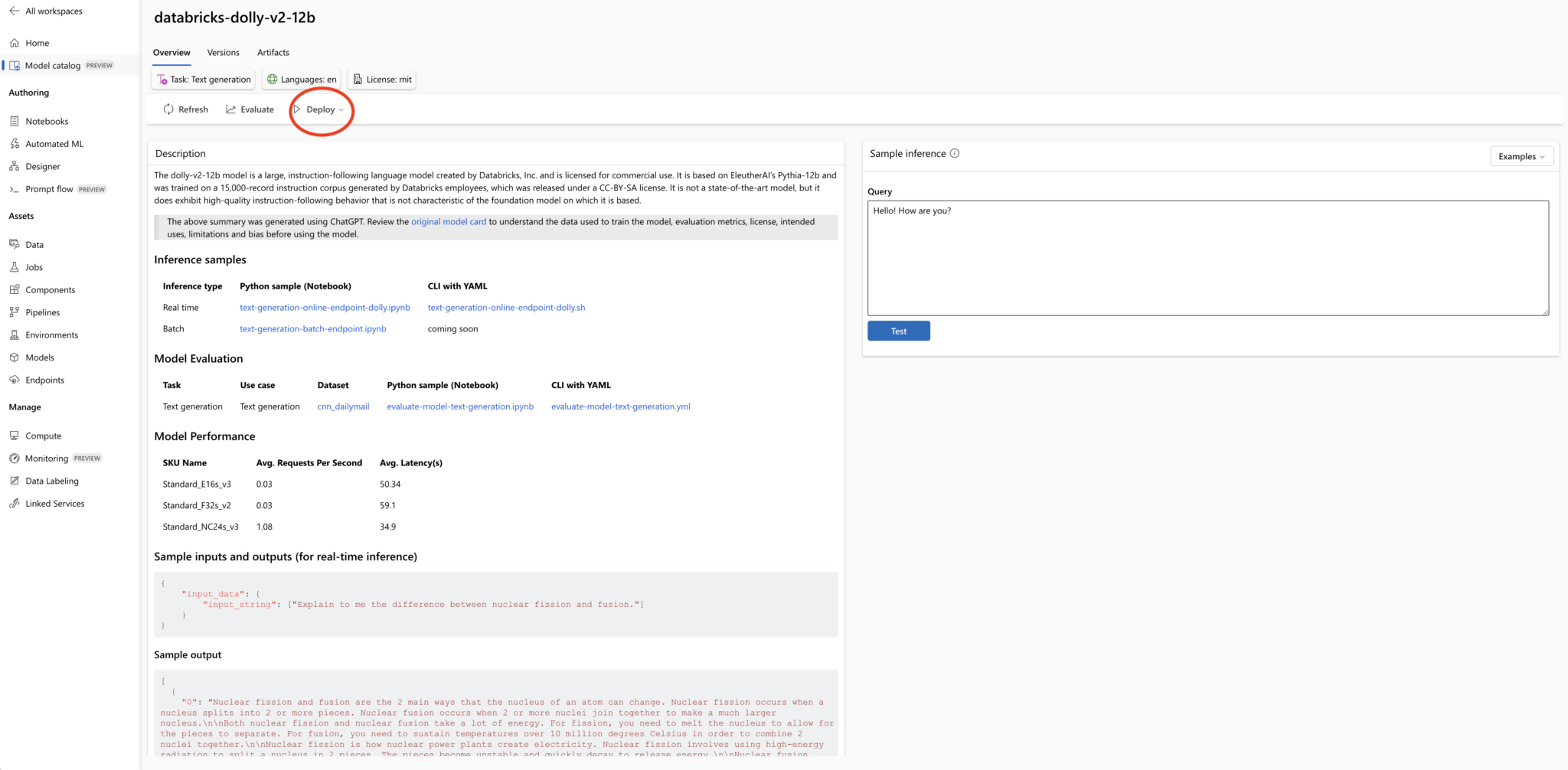
Task: Open the original model card link
Action: pyautogui.click(x=448, y=221)
